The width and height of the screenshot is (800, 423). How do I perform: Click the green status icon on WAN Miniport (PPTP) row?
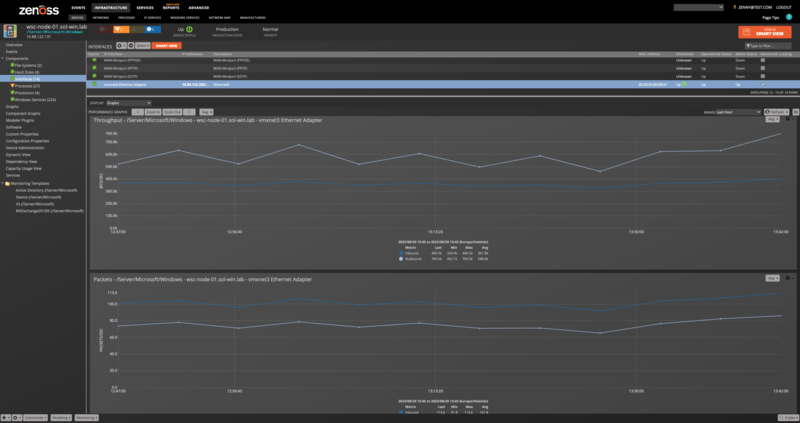pyautogui.click(x=94, y=68)
